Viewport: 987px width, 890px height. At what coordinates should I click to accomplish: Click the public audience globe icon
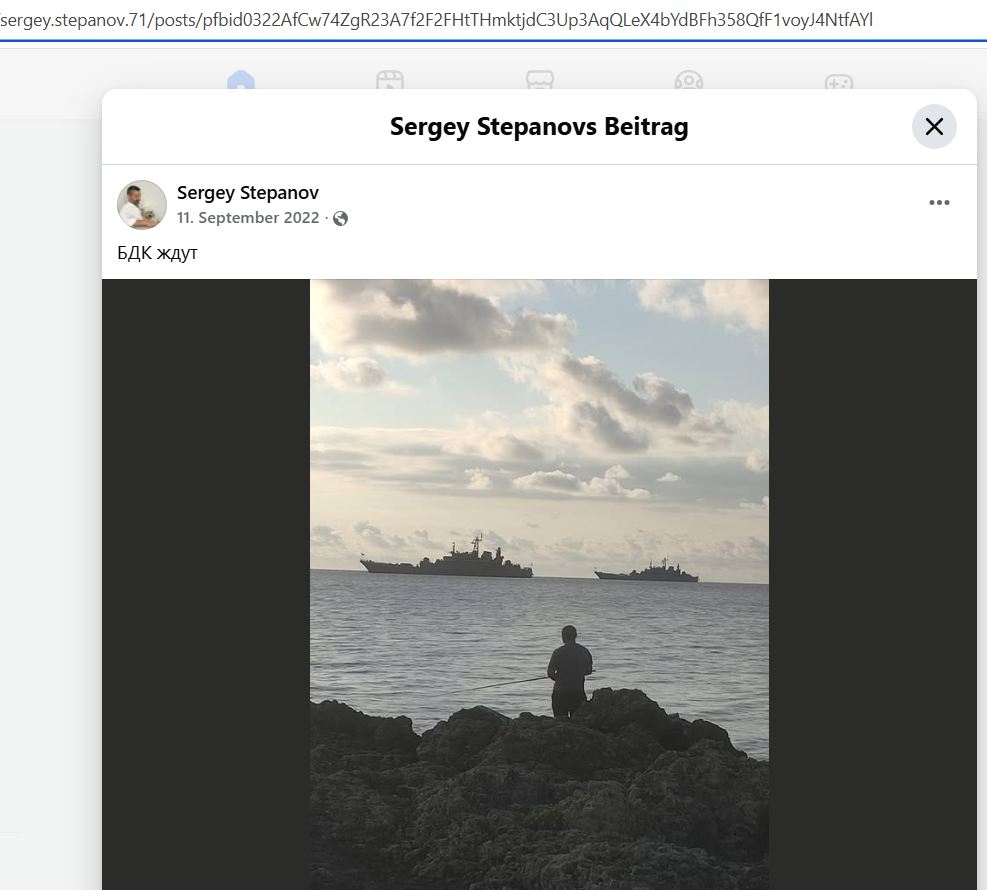pyautogui.click(x=341, y=218)
